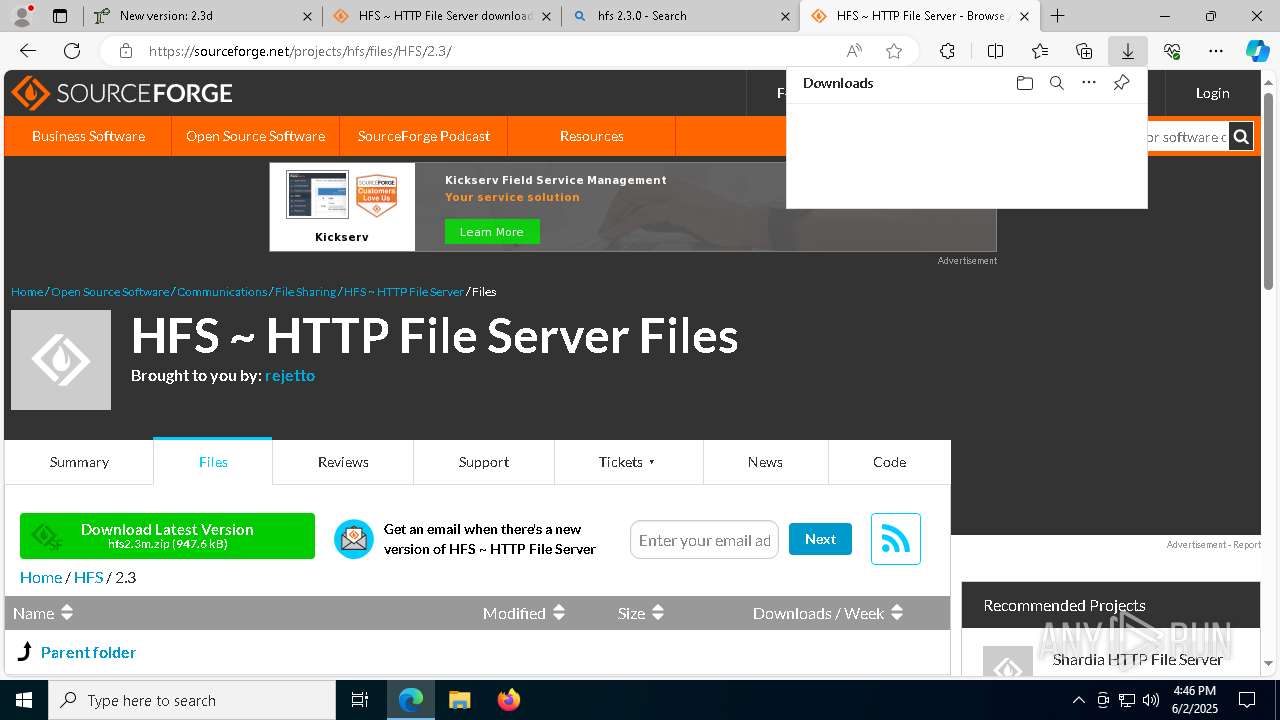Open File Explorer from taskbar
The height and width of the screenshot is (720, 1280).
459,700
